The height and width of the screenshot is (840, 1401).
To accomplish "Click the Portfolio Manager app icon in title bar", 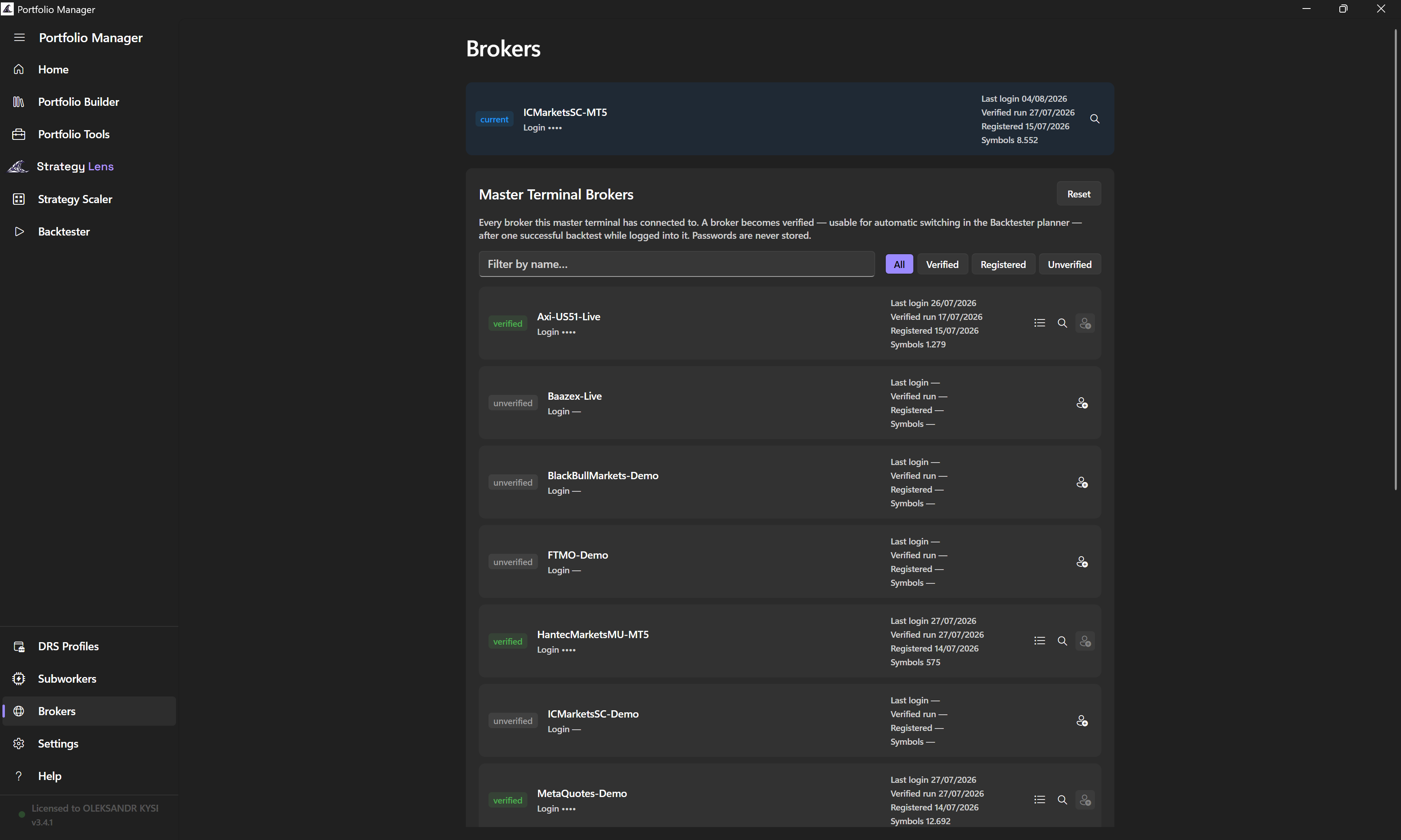I will [7, 9].
